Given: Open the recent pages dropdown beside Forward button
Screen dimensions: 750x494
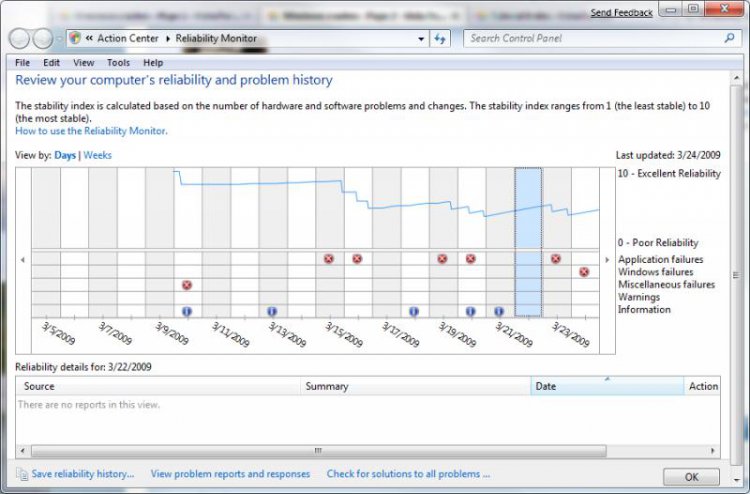Looking at the screenshot, I should coord(59,39).
